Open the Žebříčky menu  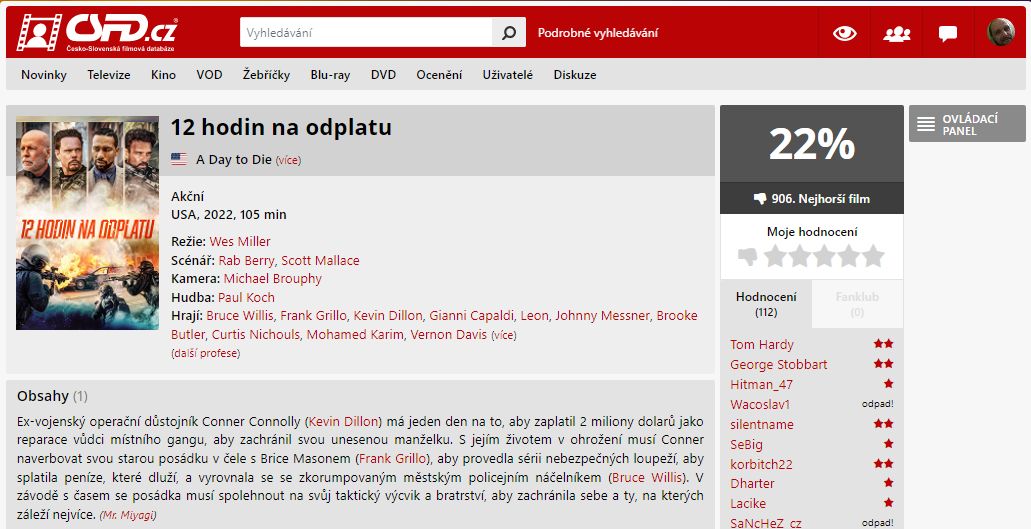[266, 75]
